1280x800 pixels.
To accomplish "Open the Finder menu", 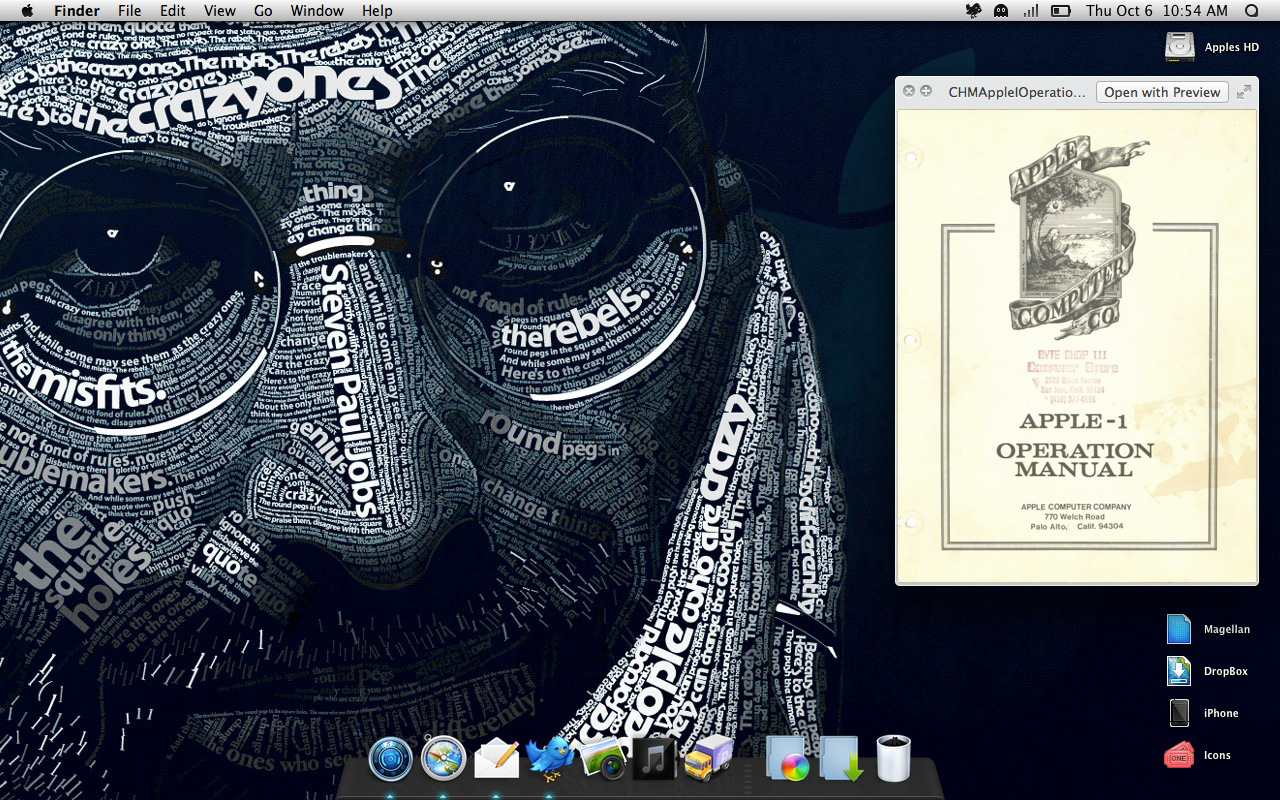I will tap(76, 11).
